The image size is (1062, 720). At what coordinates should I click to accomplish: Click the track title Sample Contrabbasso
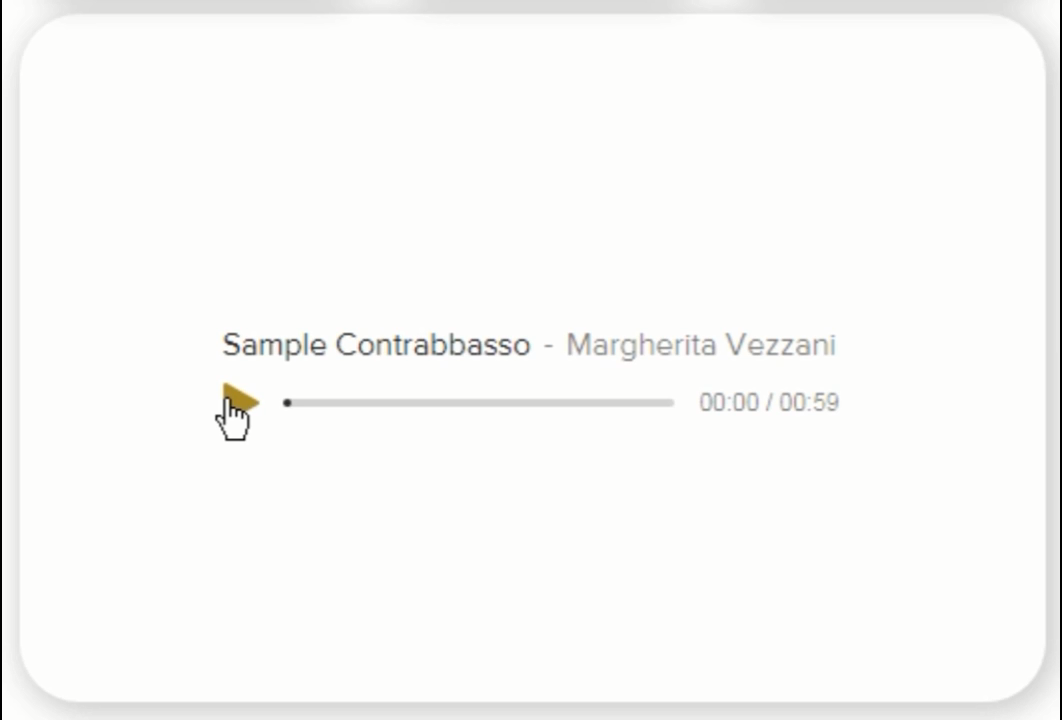click(x=376, y=345)
